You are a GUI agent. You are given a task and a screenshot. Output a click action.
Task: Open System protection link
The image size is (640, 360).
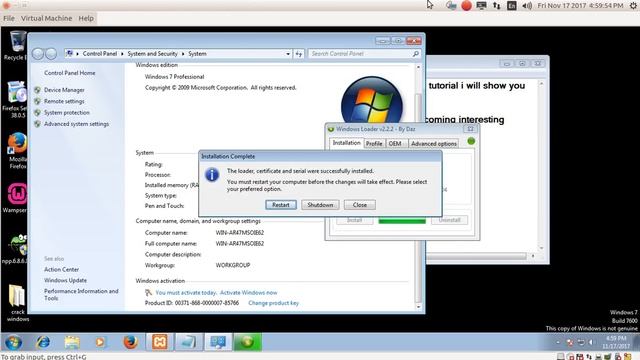67,113
